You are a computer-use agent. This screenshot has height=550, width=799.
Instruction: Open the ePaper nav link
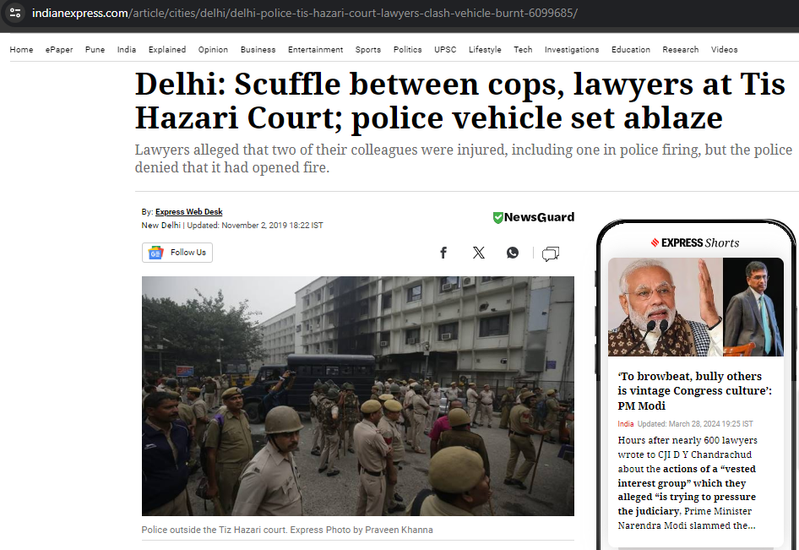click(x=59, y=49)
